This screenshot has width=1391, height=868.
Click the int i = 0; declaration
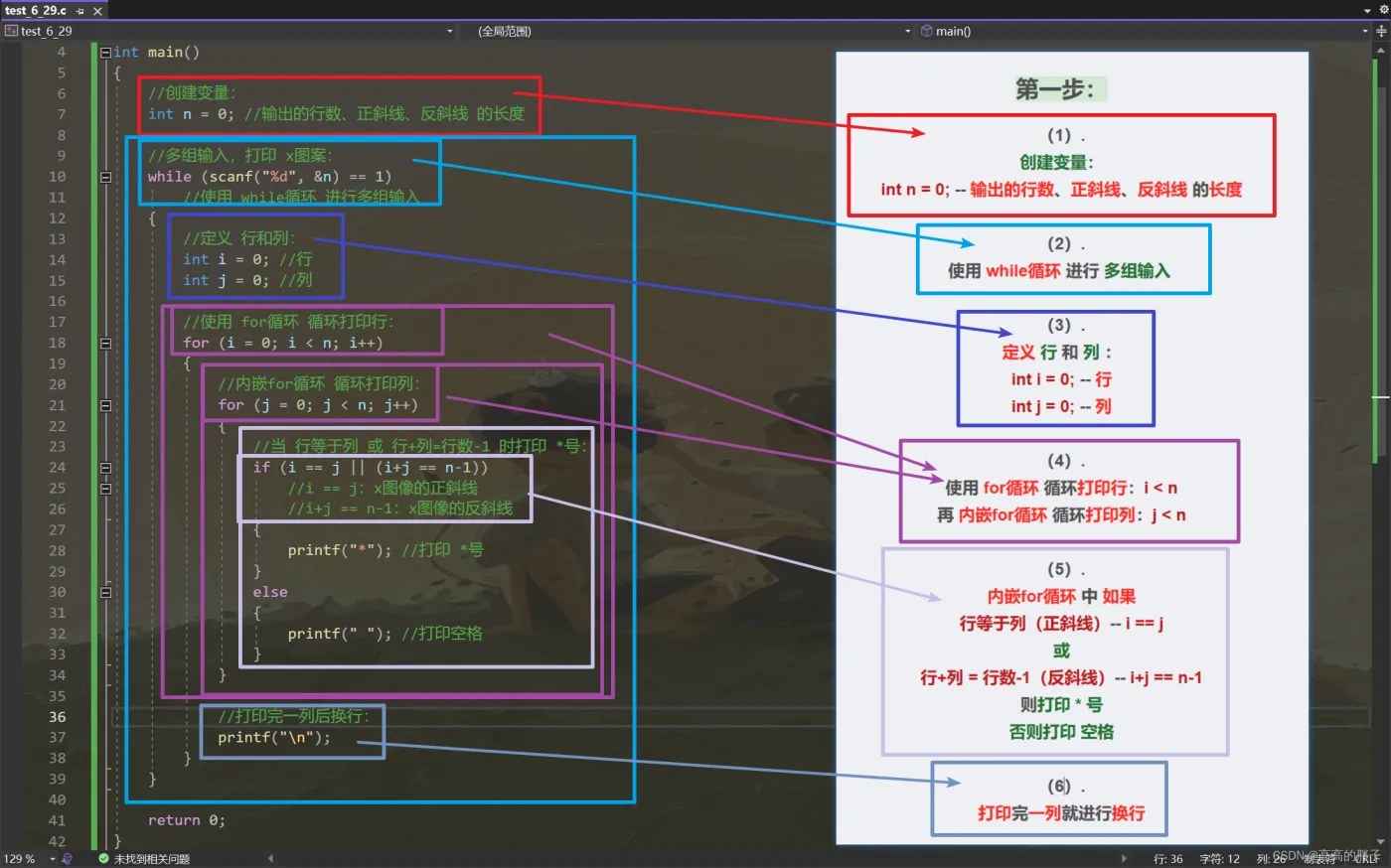click(x=226, y=259)
